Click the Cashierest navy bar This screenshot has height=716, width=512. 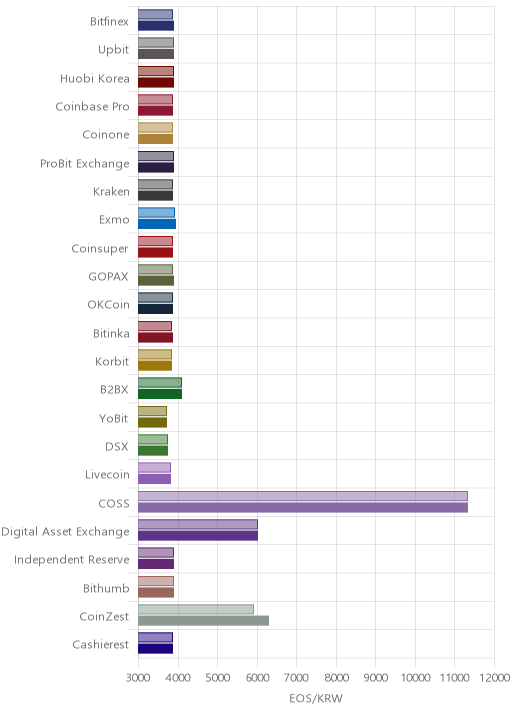155,649
